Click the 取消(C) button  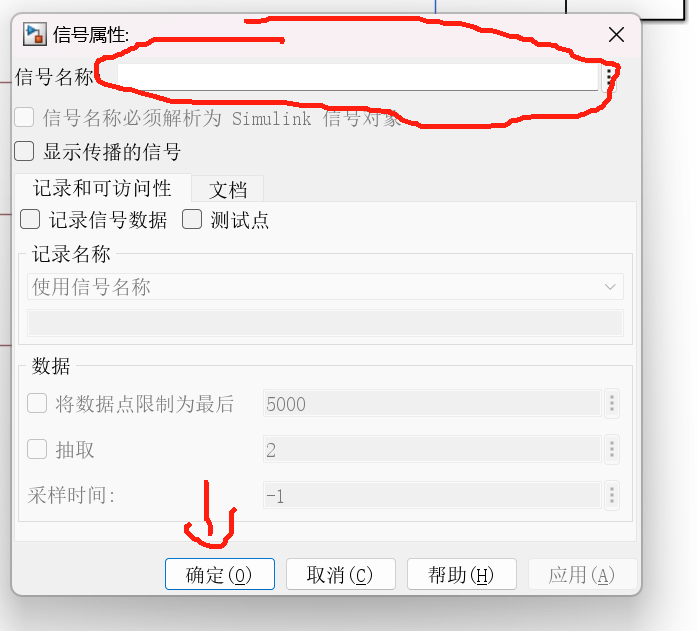(340, 575)
